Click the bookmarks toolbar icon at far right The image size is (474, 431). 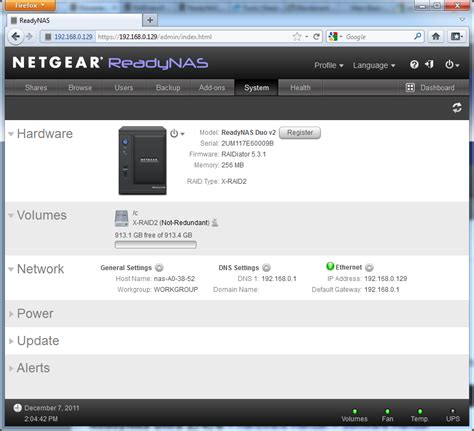pos(457,36)
